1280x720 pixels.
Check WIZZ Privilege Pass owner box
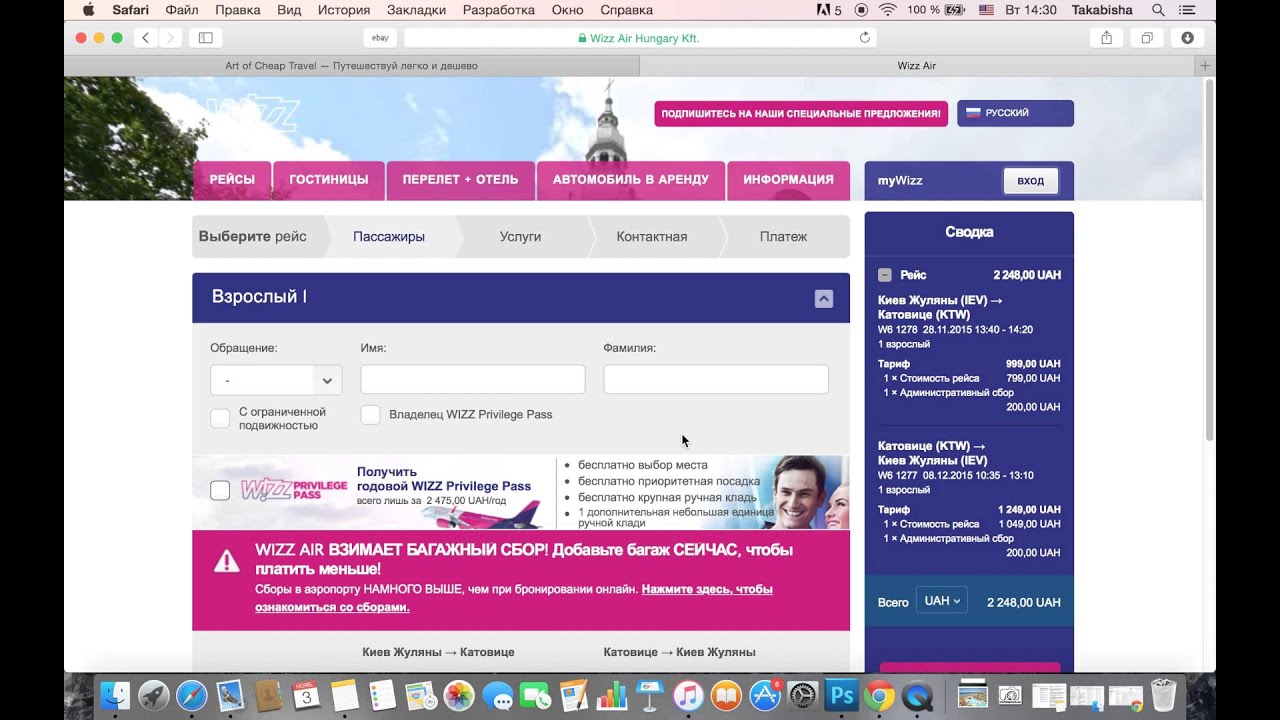tap(370, 414)
